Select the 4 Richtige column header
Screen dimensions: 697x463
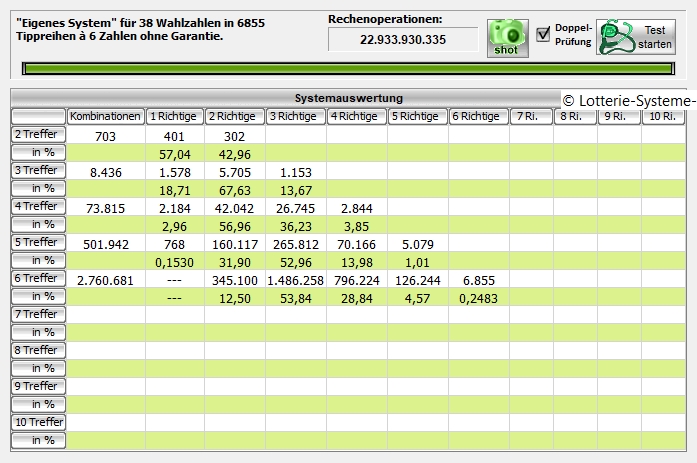pyautogui.click(x=357, y=116)
